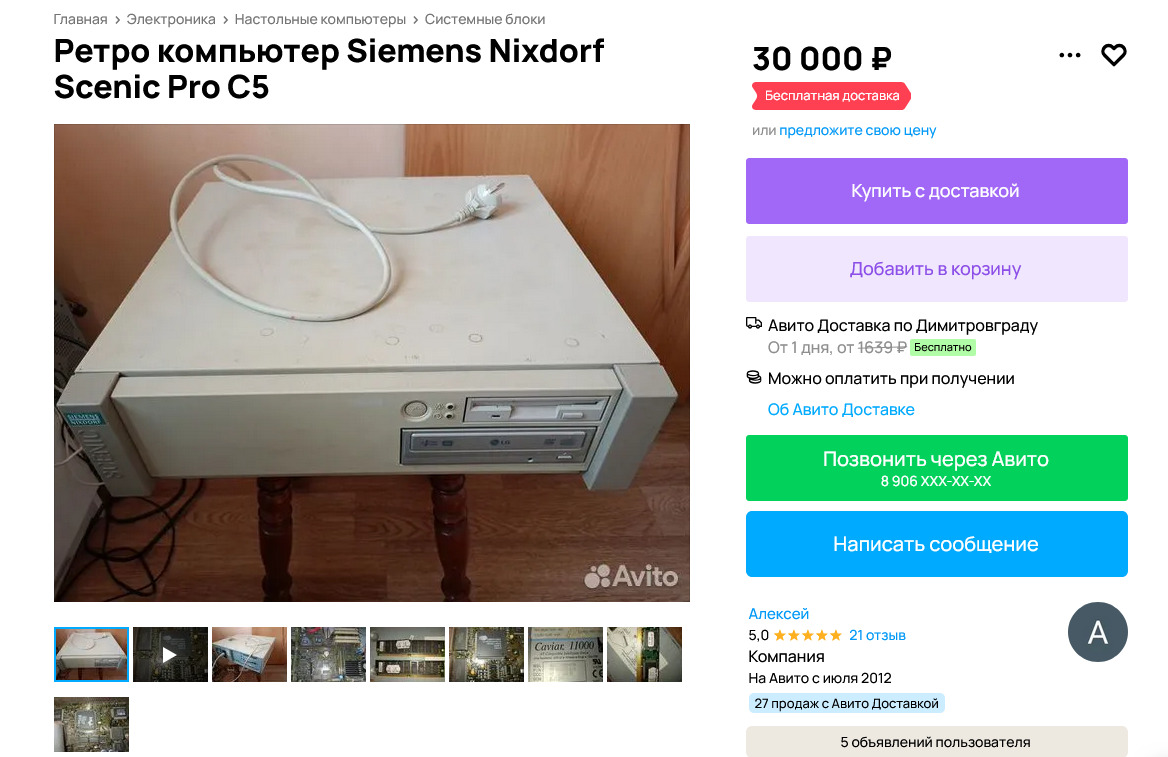Click the pay-on-receipt coins icon
Screen dimensions: 1168x757
pyautogui.click(x=754, y=378)
